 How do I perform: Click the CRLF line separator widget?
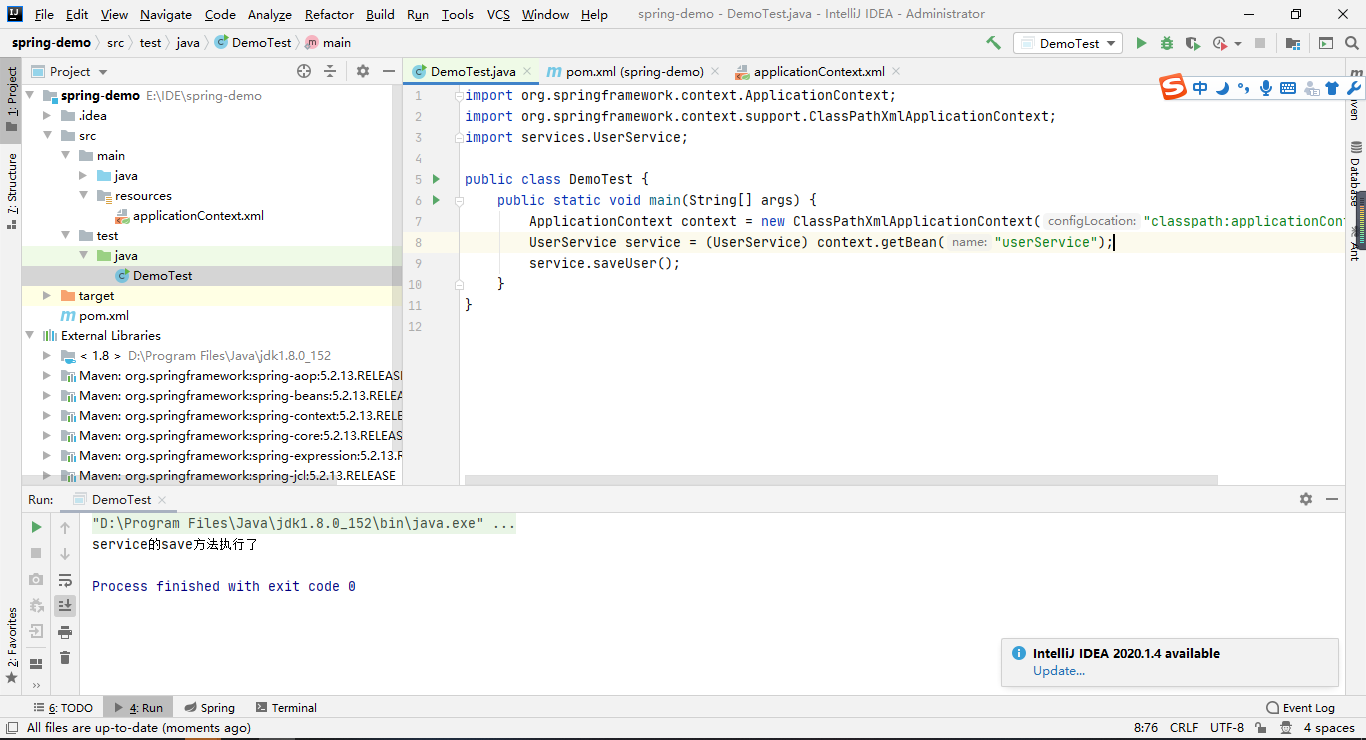tap(1184, 728)
